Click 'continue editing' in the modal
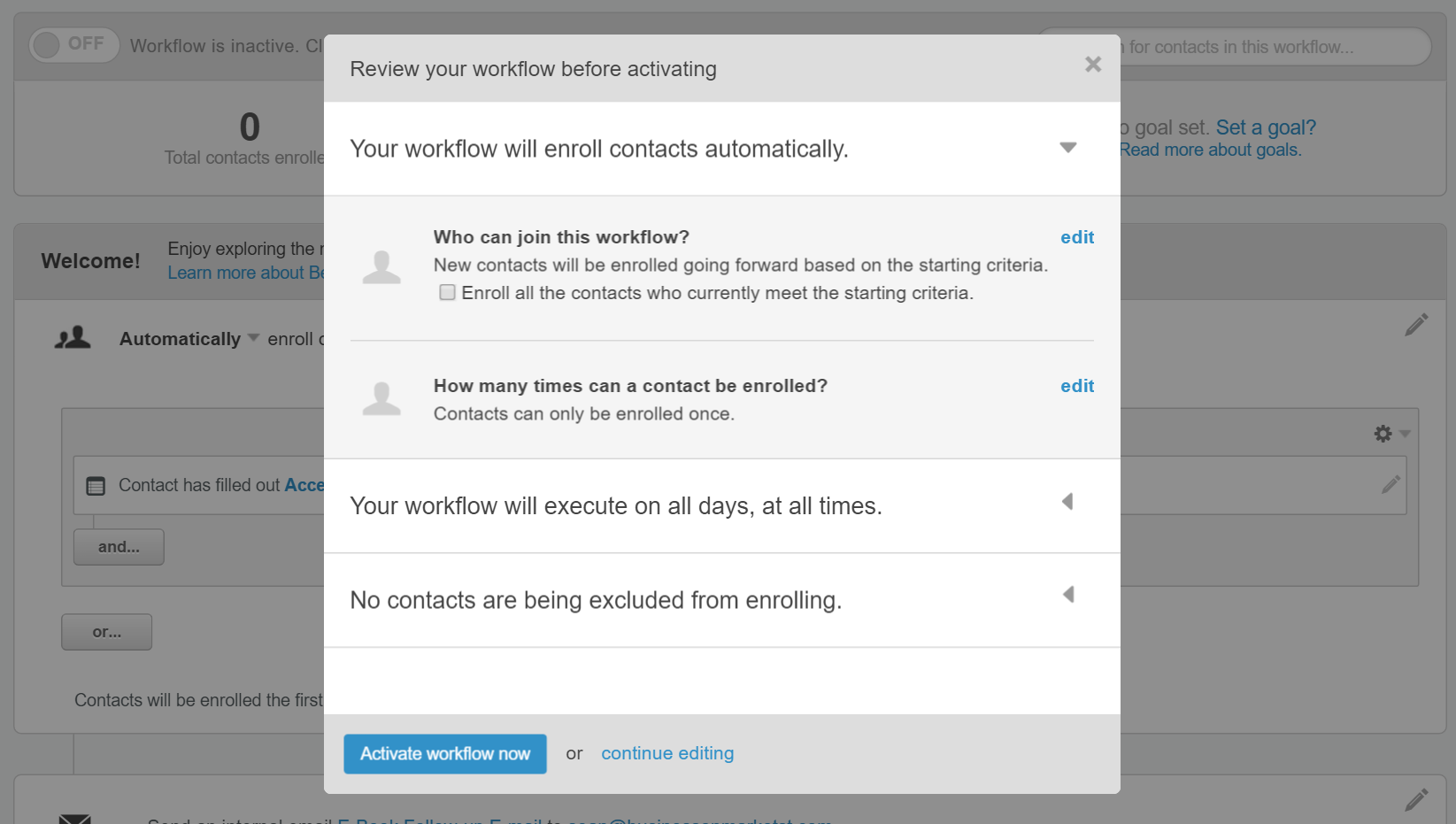1456x824 pixels. point(667,753)
